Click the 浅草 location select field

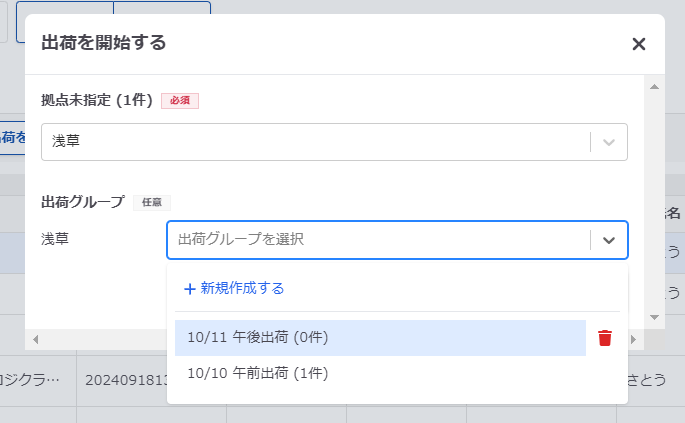click(334, 142)
